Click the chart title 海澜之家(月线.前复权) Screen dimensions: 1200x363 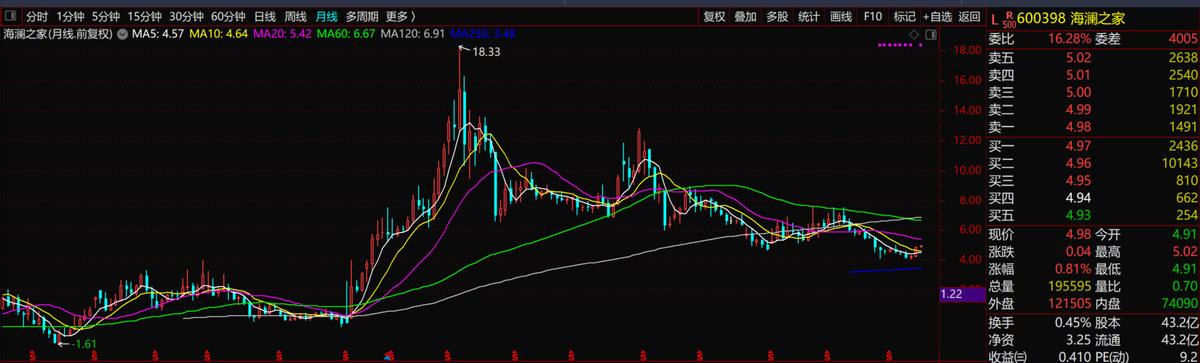pyautogui.click(x=58, y=34)
